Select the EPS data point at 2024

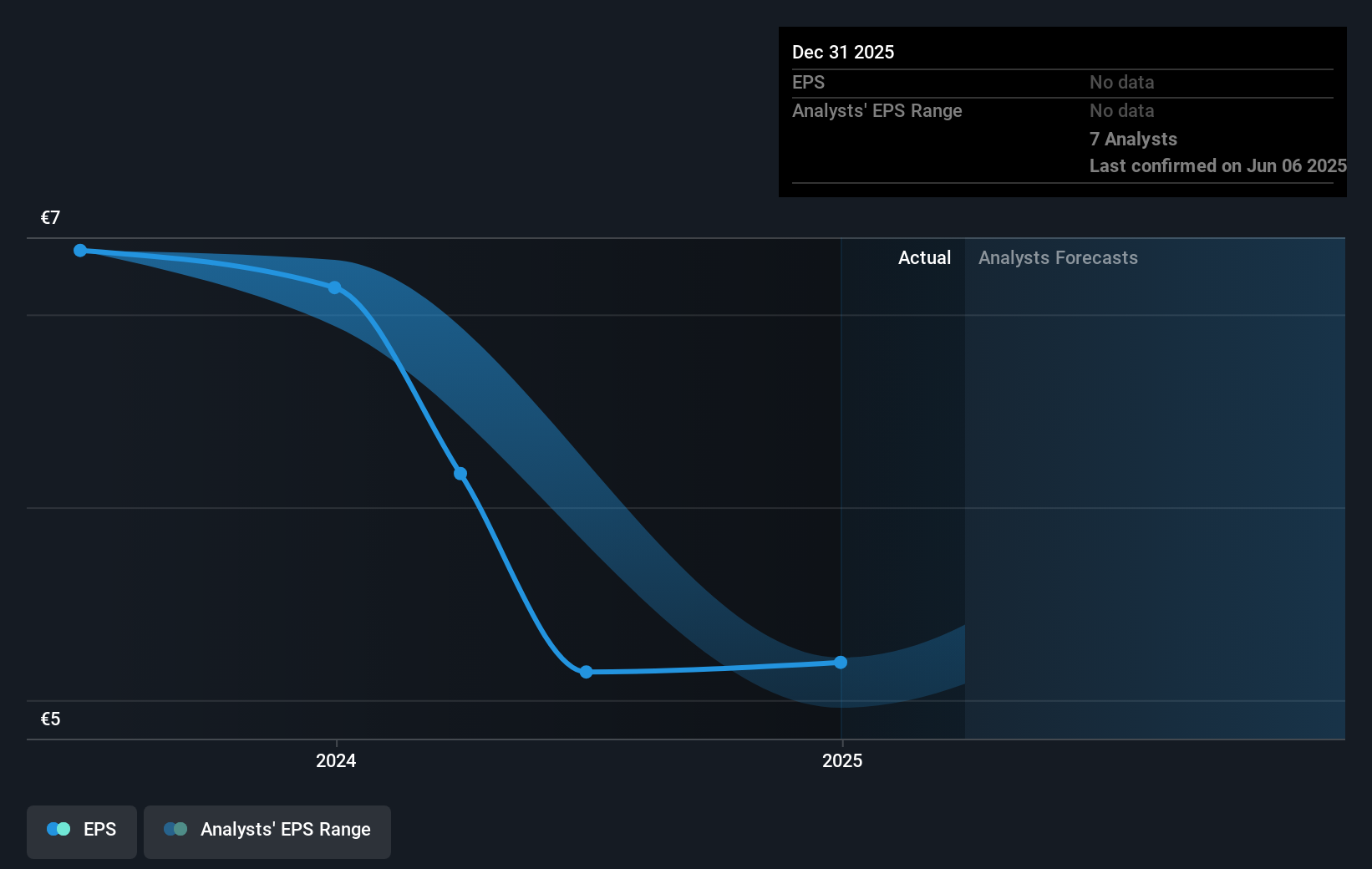334,287
